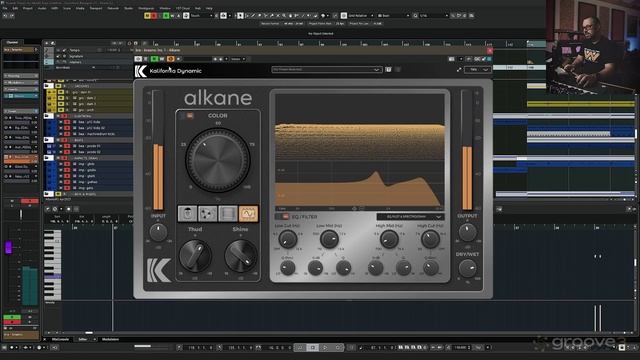Image resolution: width=640 pixels, height=360 pixels.
Task: Click the orange side-chain icon in plugin header
Action: [x=171, y=59]
